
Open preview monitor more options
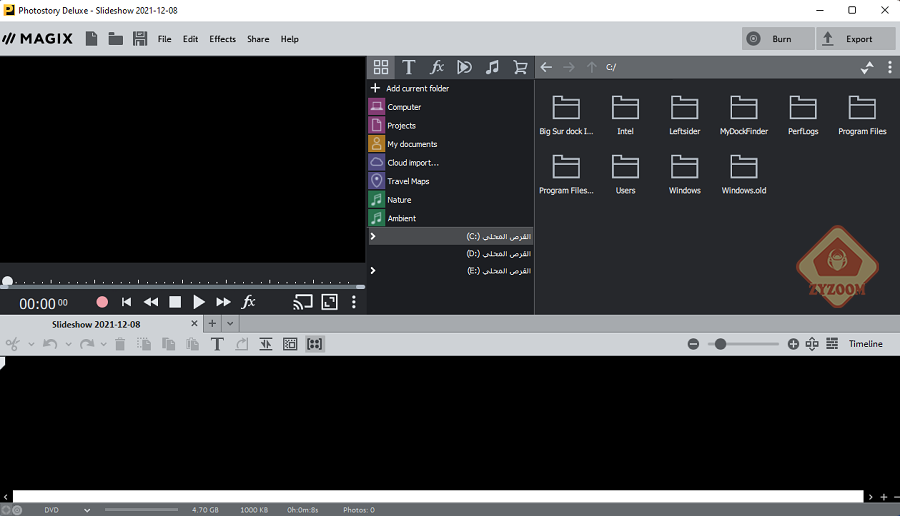coord(354,302)
